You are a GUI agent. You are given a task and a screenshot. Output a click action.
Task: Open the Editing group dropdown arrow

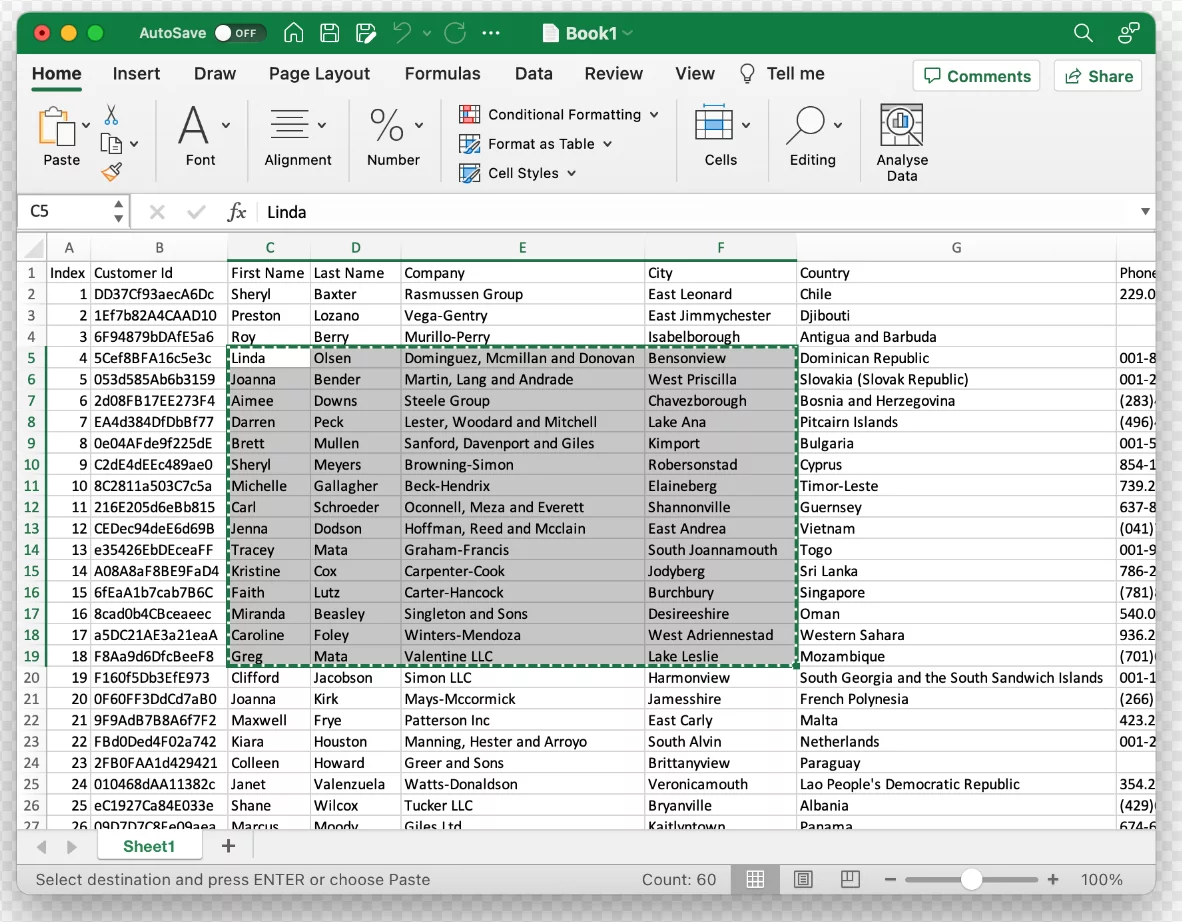coord(838,125)
